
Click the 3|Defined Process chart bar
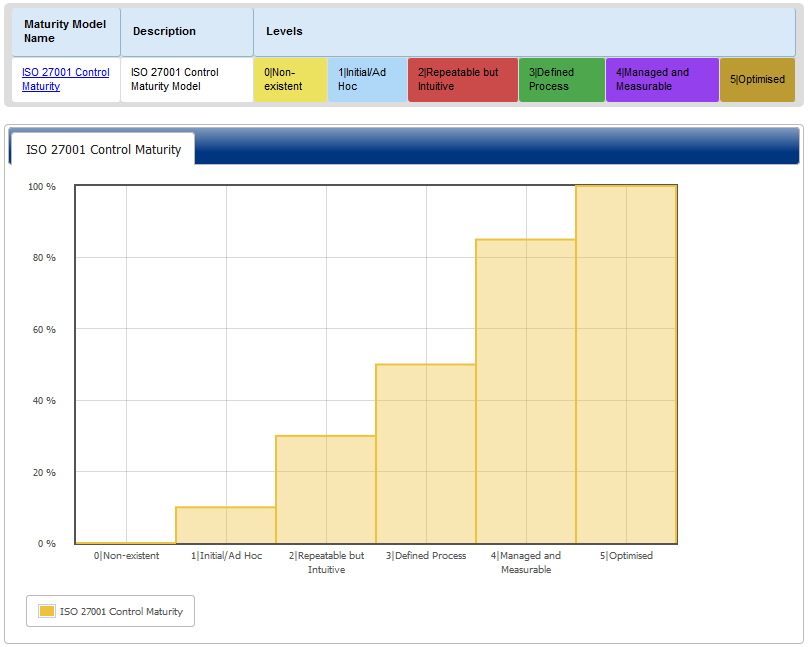426,454
